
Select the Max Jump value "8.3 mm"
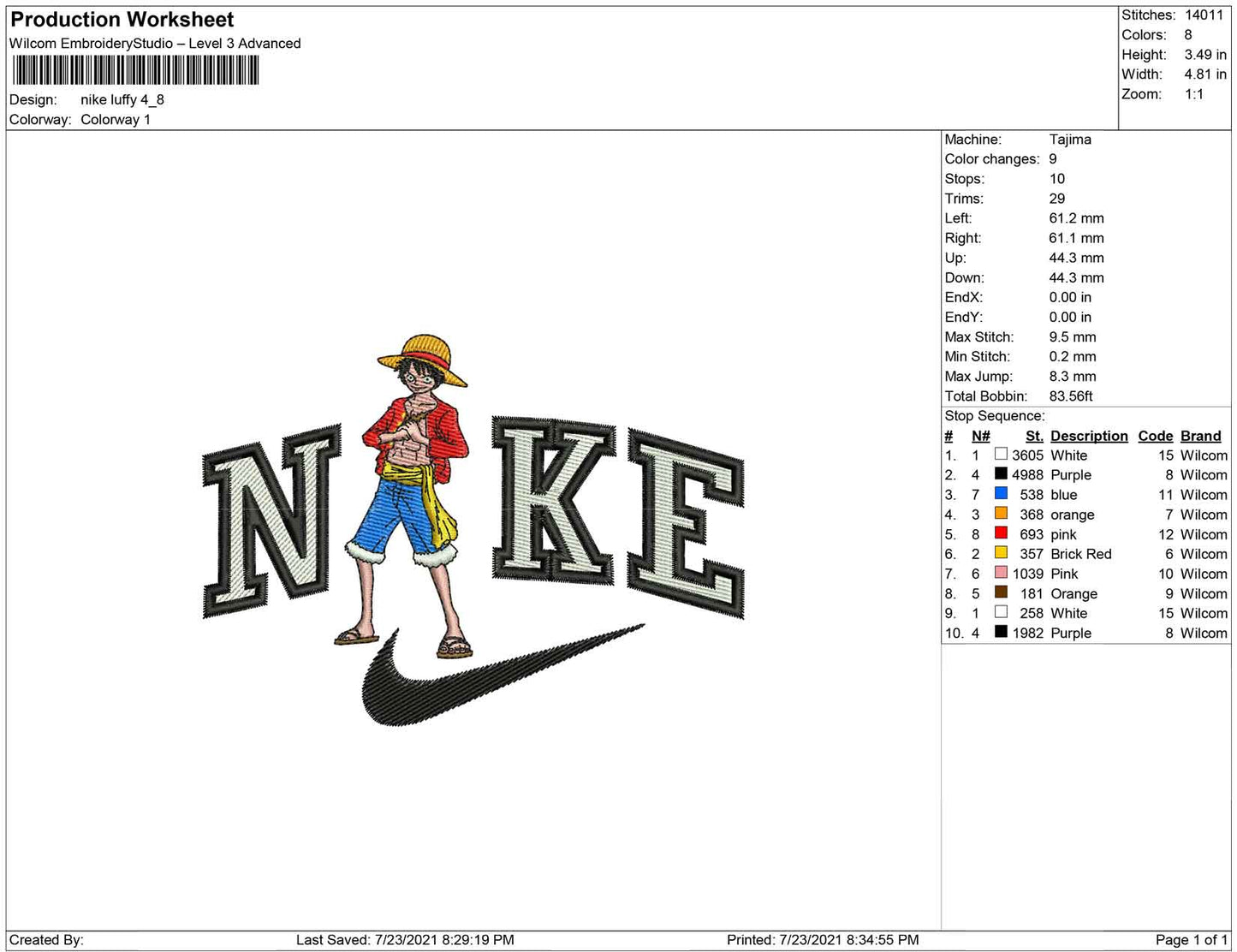click(x=1073, y=377)
